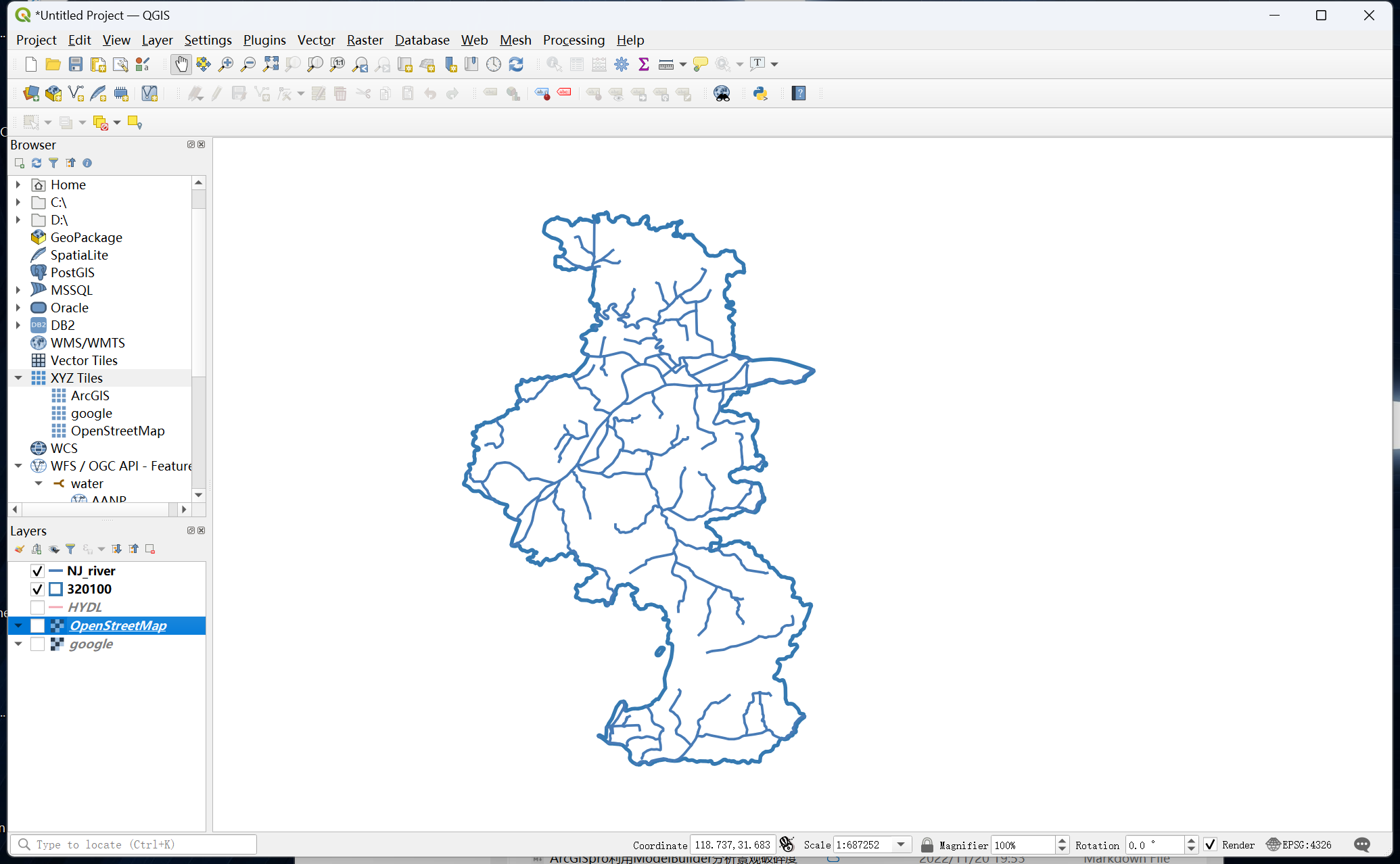Hide the NJ_river layer
Viewport: 1400px width, 864px height.
(x=37, y=571)
